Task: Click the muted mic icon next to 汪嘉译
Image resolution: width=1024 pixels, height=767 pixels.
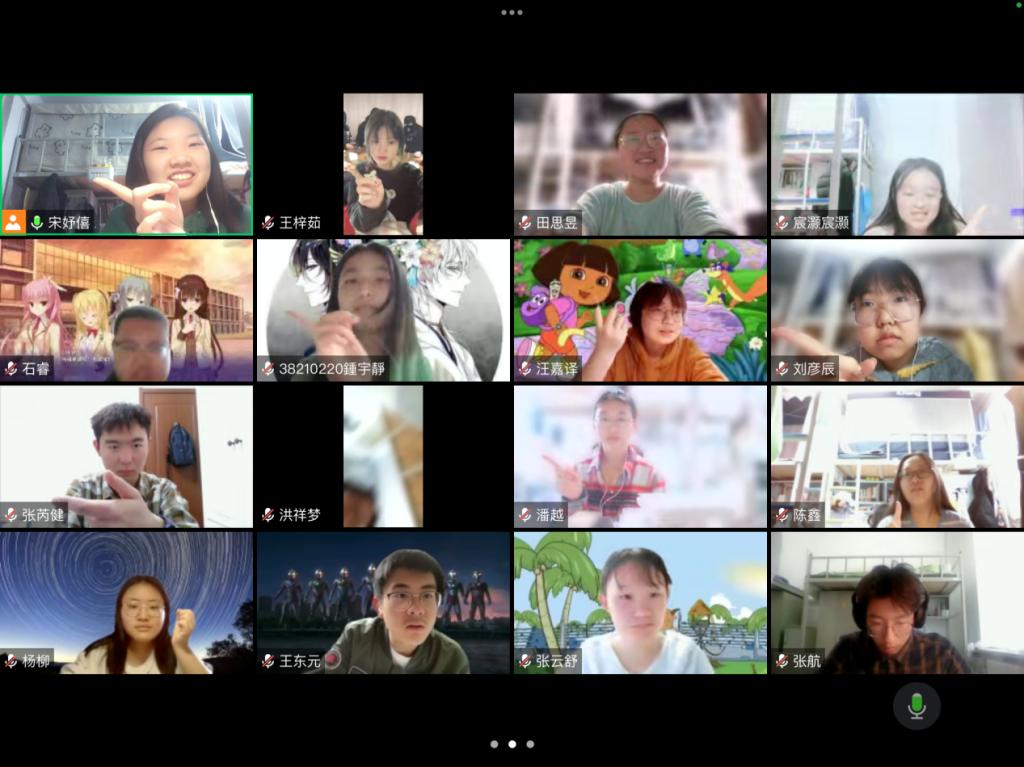Action: click(x=525, y=369)
